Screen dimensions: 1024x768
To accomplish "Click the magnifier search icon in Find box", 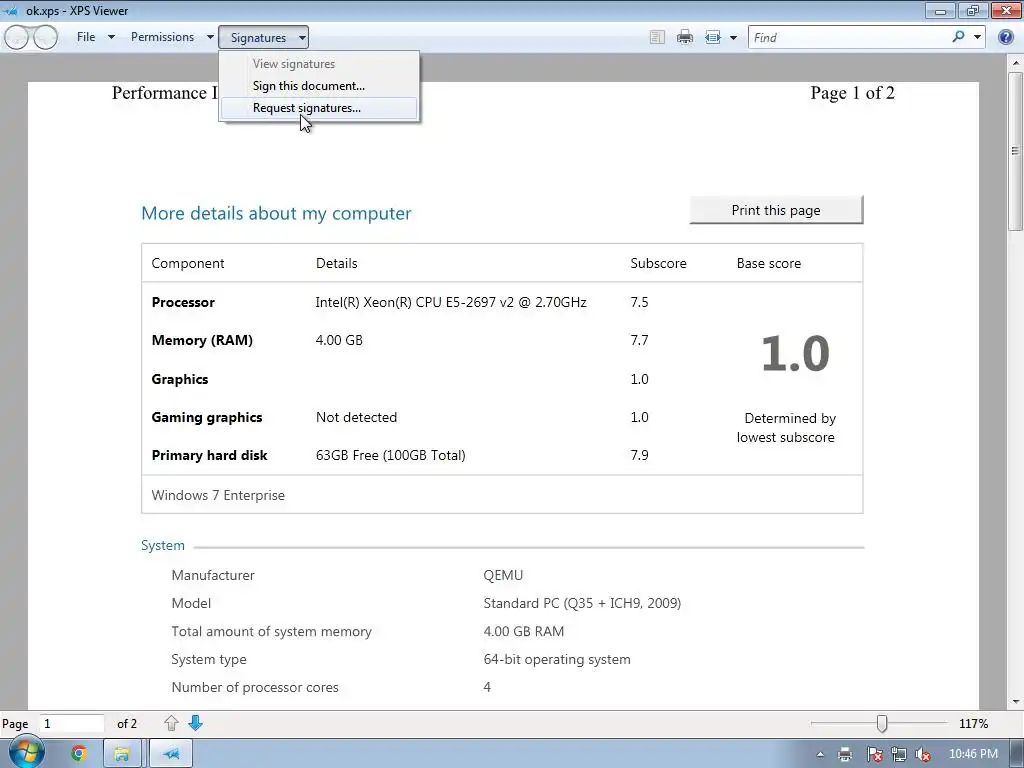I will (x=958, y=37).
